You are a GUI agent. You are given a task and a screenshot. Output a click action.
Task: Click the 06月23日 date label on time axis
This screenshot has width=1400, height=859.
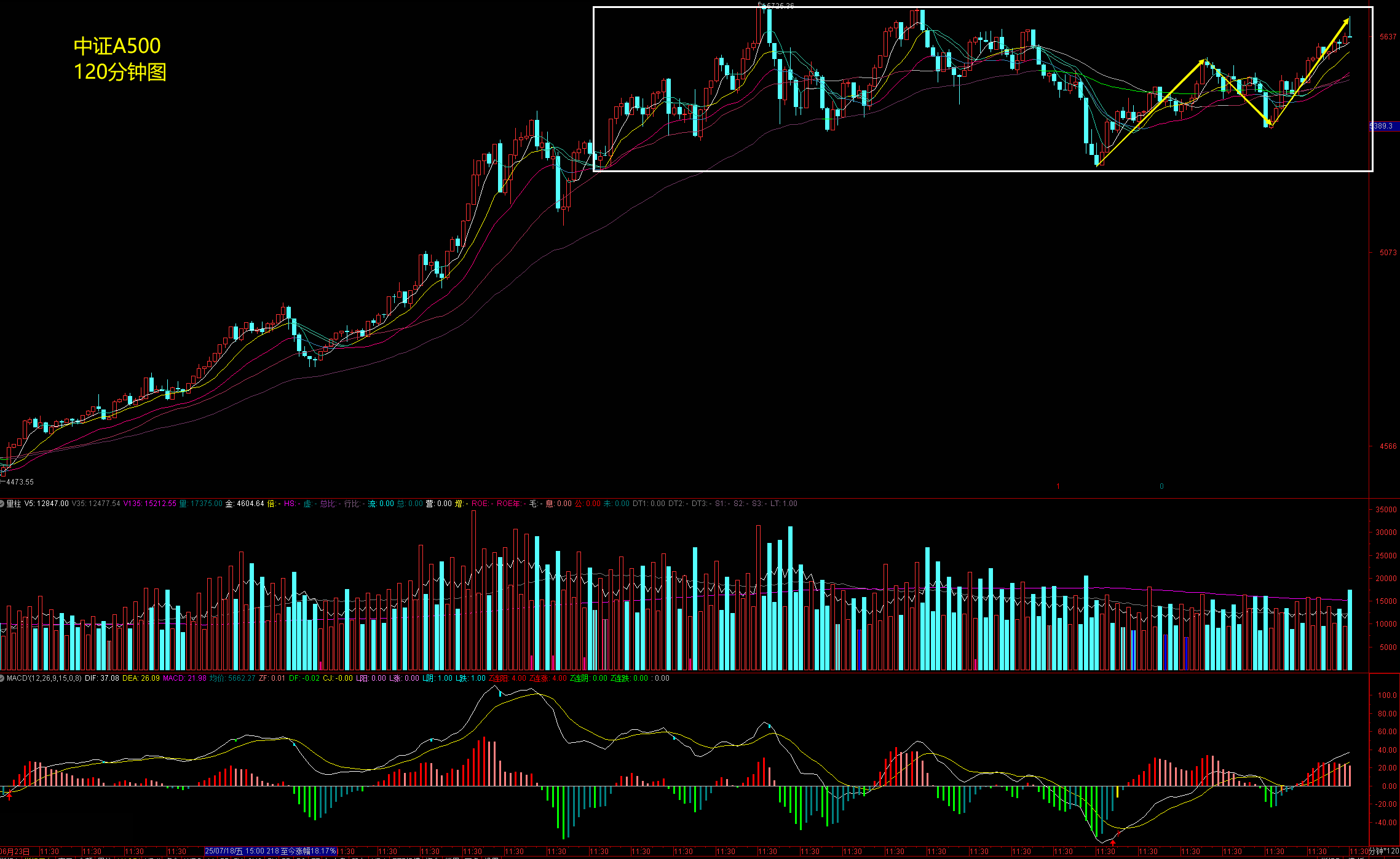(x=15, y=852)
